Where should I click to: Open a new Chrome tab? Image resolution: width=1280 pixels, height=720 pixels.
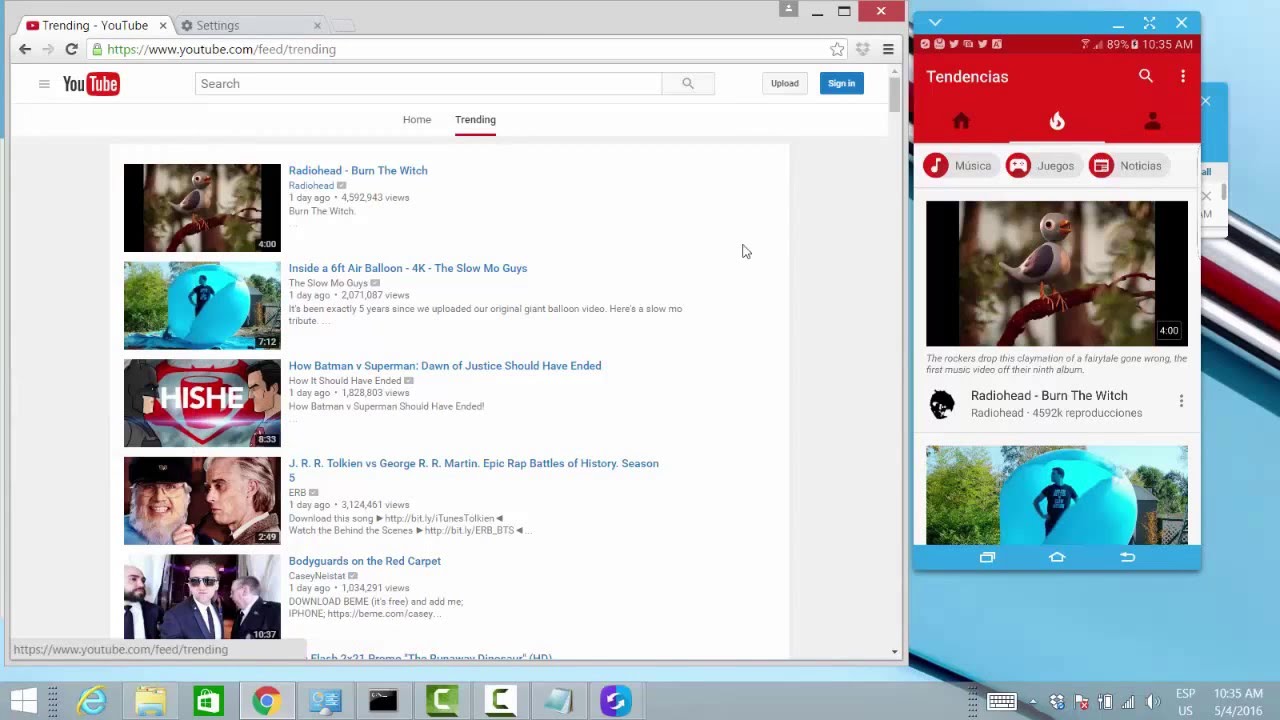342,25
